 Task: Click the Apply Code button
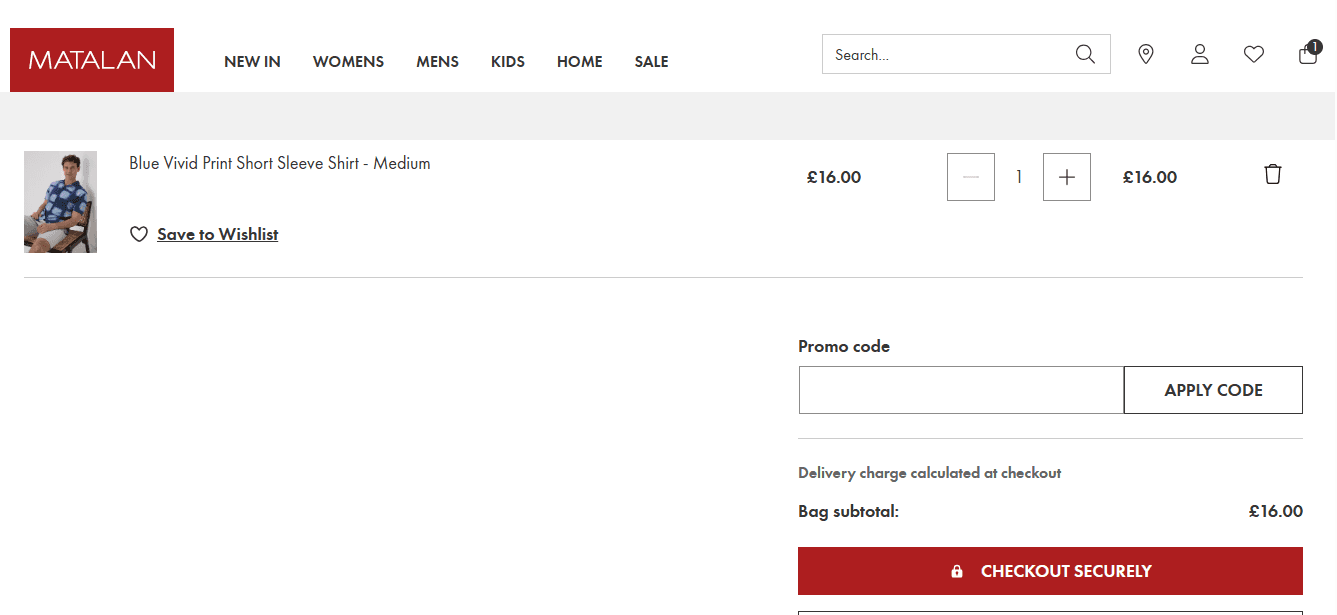click(1213, 390)
